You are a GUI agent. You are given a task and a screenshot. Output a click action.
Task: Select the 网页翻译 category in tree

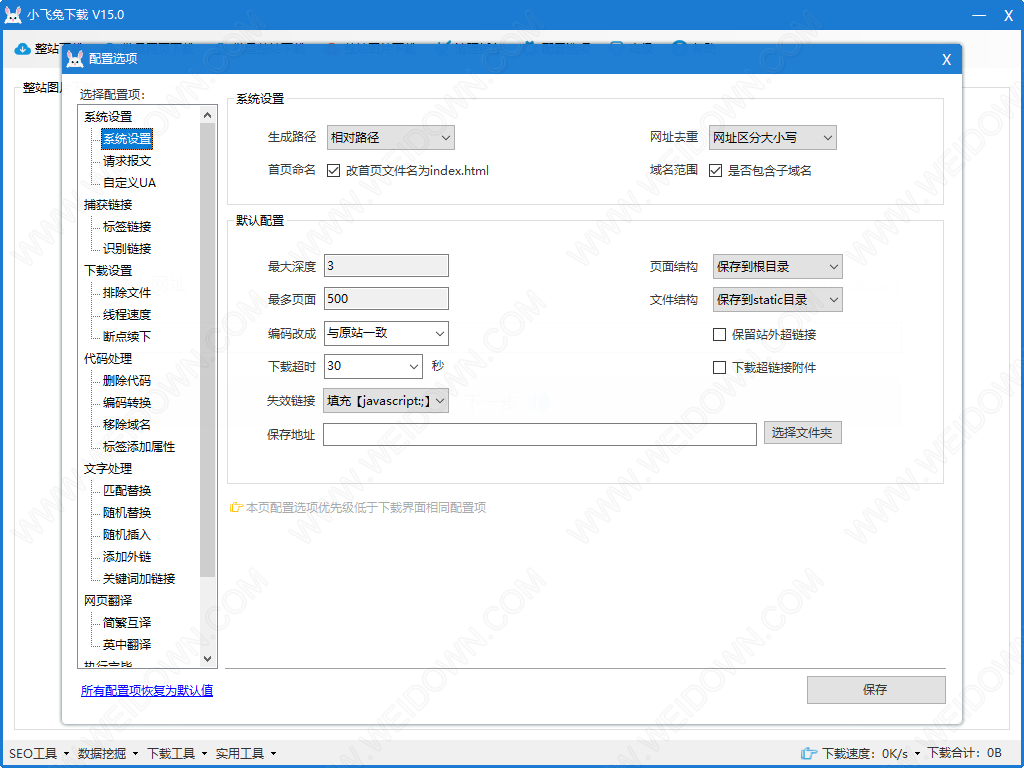coord(108,600)
